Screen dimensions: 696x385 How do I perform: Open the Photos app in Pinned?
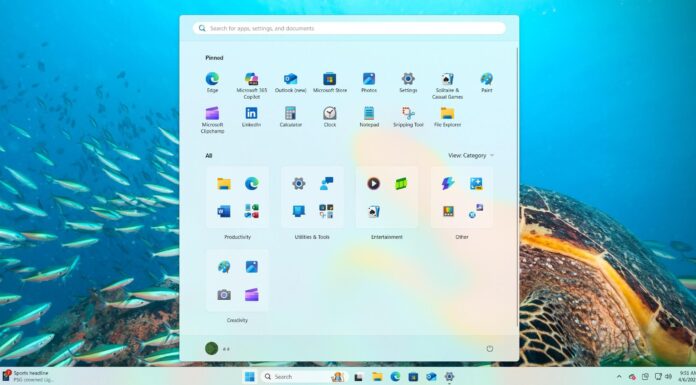click(369, 83)
